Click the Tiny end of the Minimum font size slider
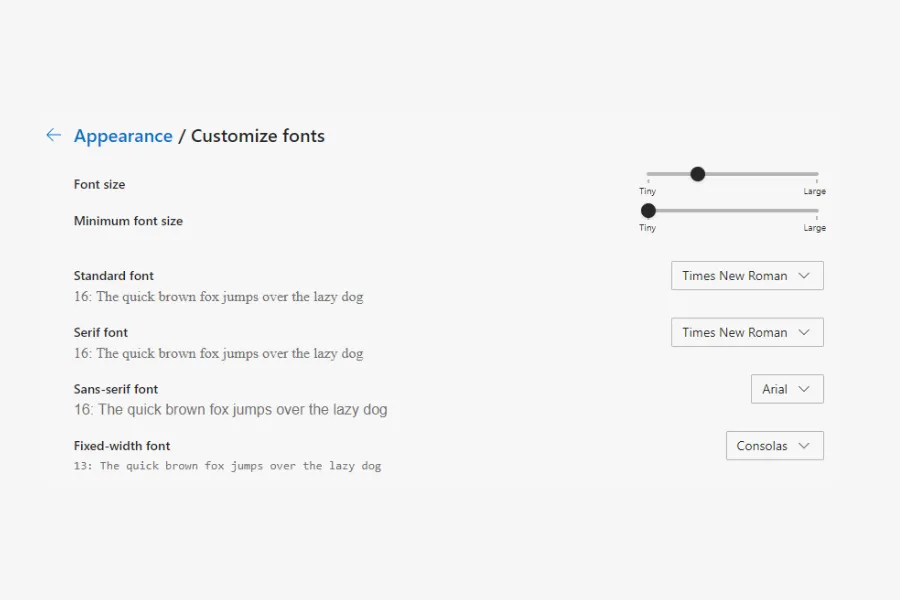Image resolution: width=900 pixels, height=600 pixels. pyautogui.click(x=647, y=227)
